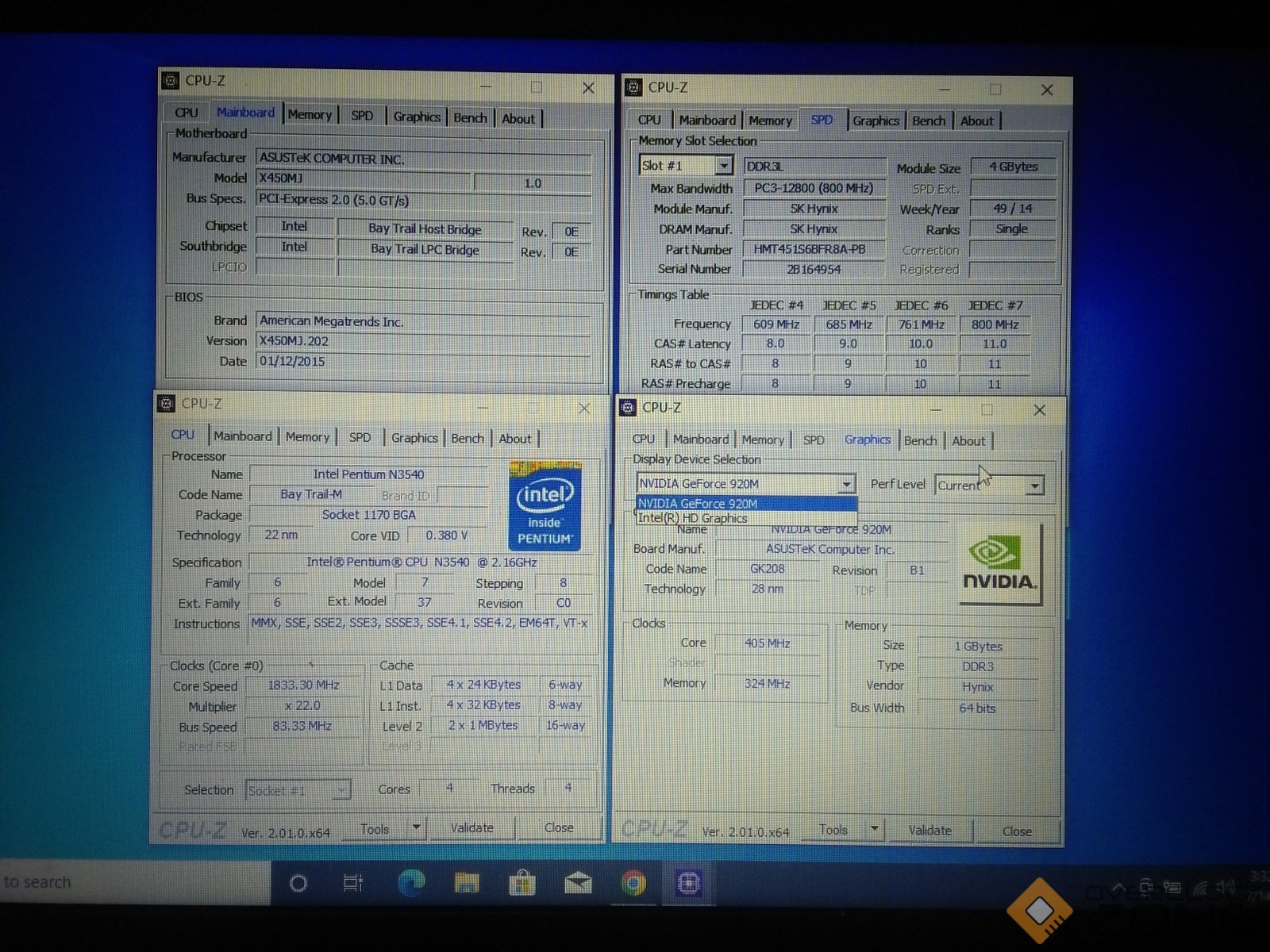Select the GK208 code name value
Screen dimensions: 1270x952
point(768,569)
